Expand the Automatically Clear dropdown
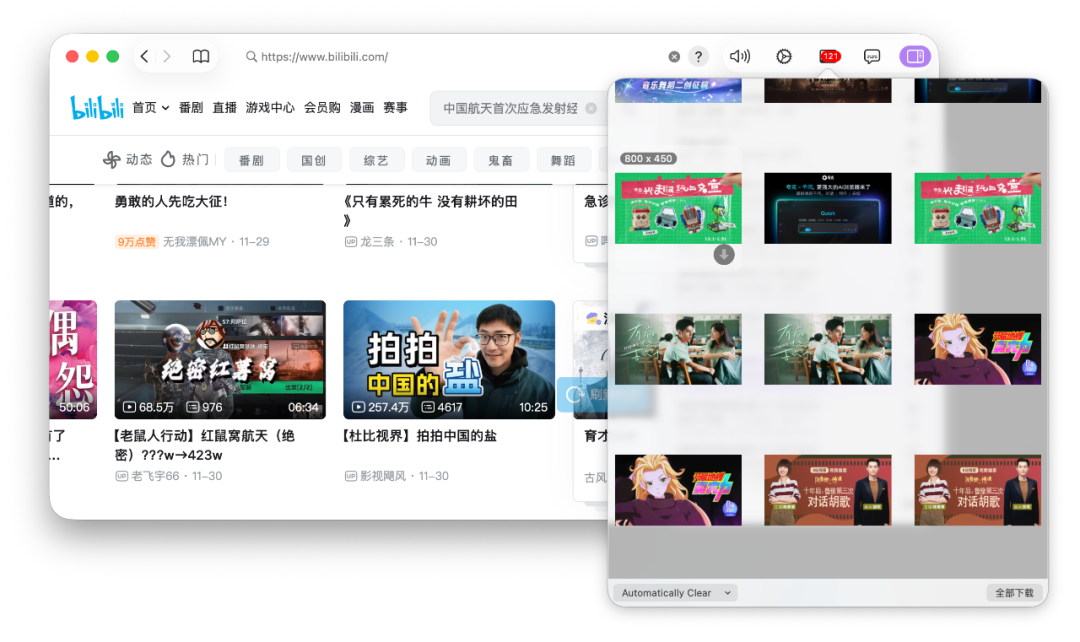Screen dimensions: 1080x642 [673, 592]
